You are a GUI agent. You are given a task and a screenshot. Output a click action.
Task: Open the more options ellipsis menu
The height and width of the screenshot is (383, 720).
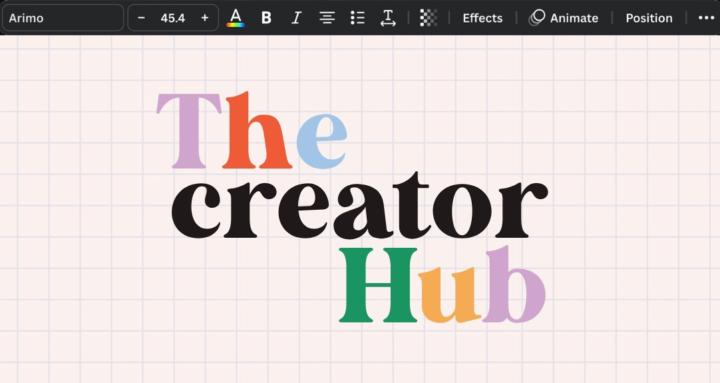pos(706,18)
